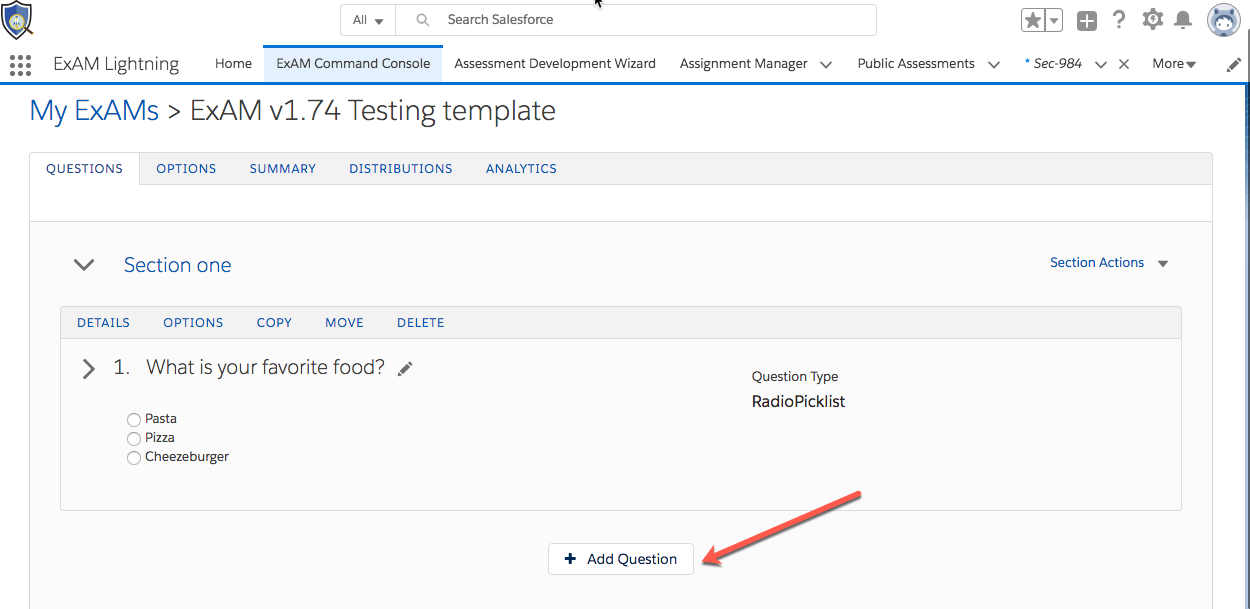Switch to the SUMMARY tab
The width and height of the screenshot is (1250, 609).
point(283,169)
